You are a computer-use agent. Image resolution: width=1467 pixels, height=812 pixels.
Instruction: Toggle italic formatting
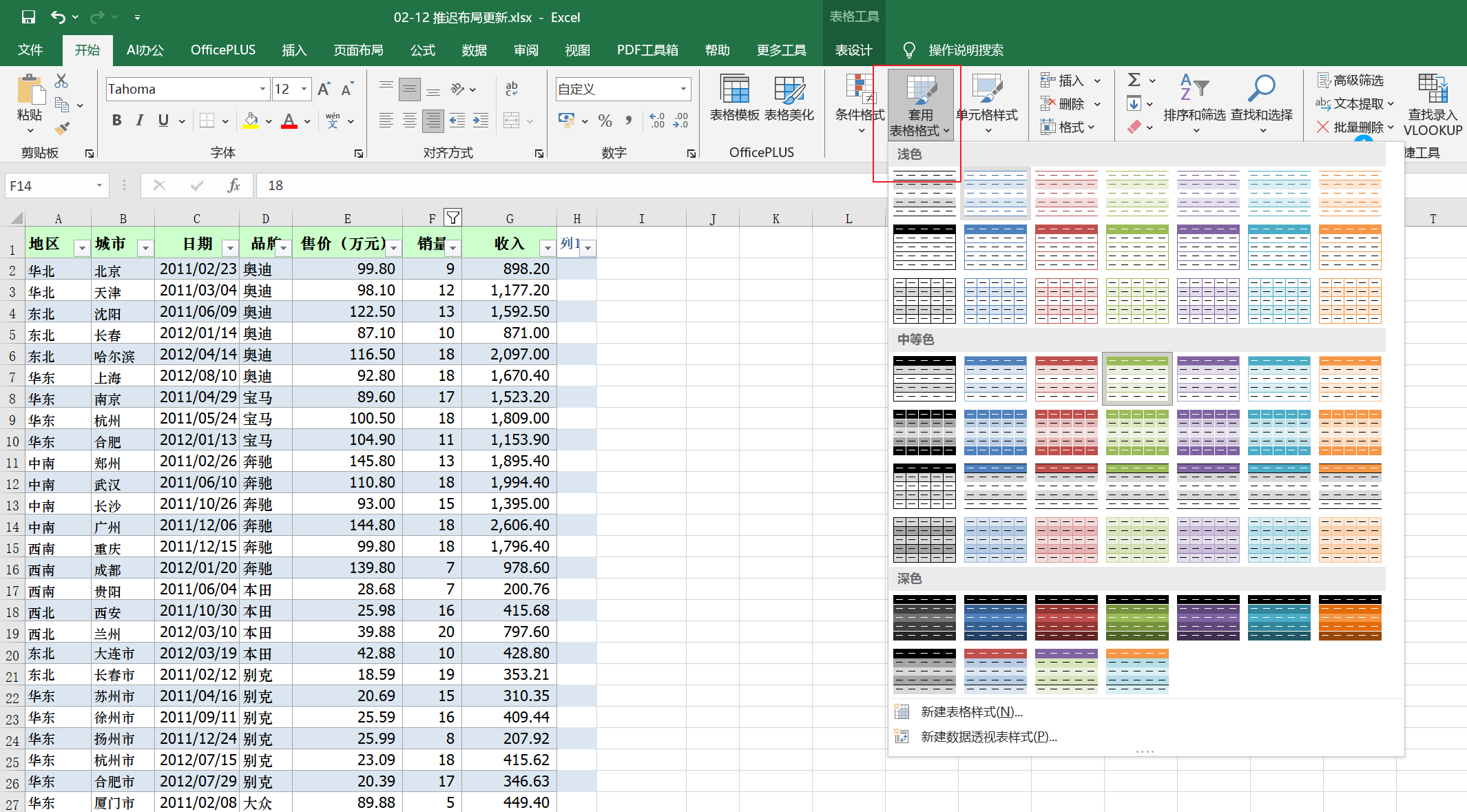(140, 121)
